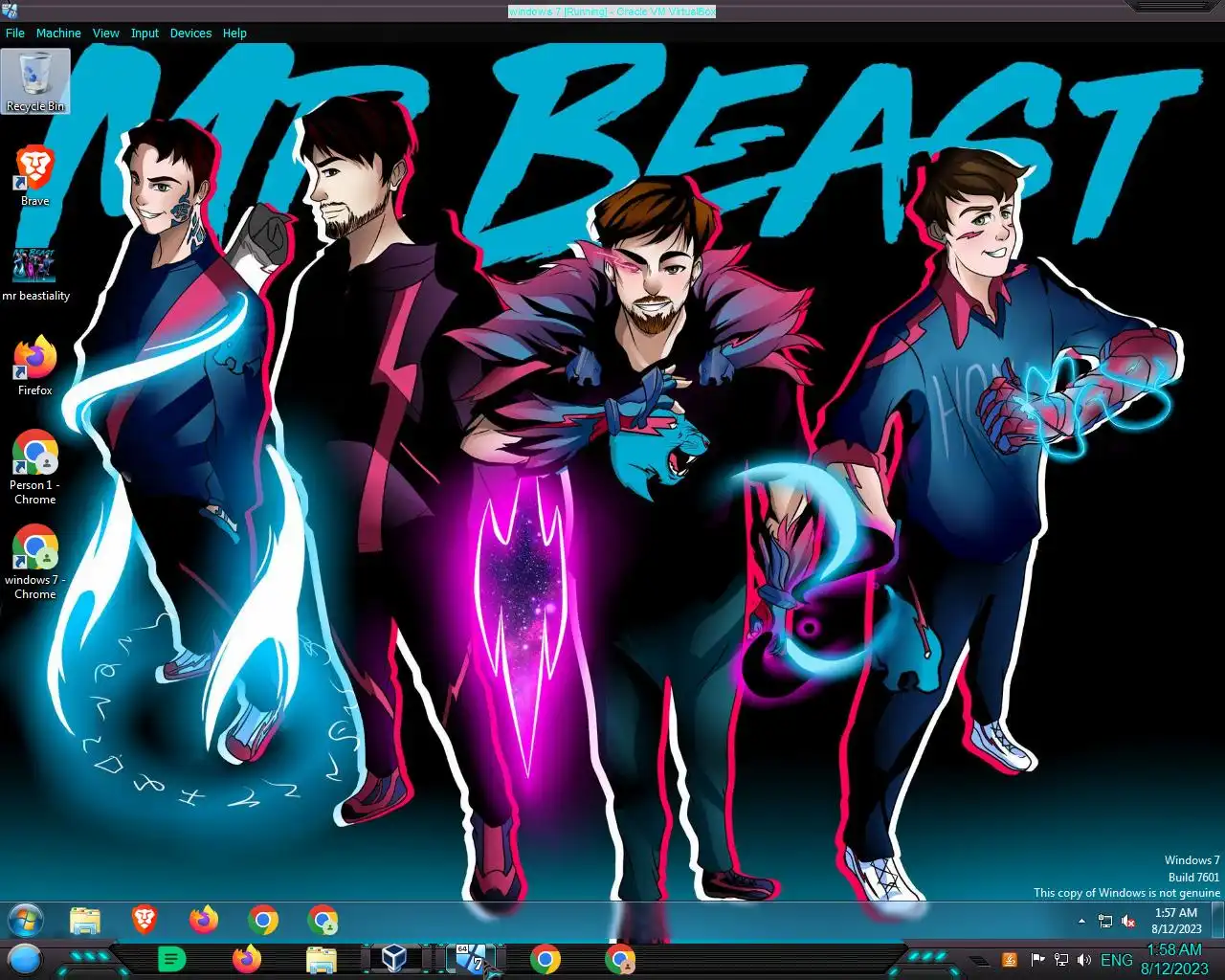Open File Explorer on the host taskbar
Image resolution: width=1225 pixels, height=980 pixels.
click(x=321, y=959)
